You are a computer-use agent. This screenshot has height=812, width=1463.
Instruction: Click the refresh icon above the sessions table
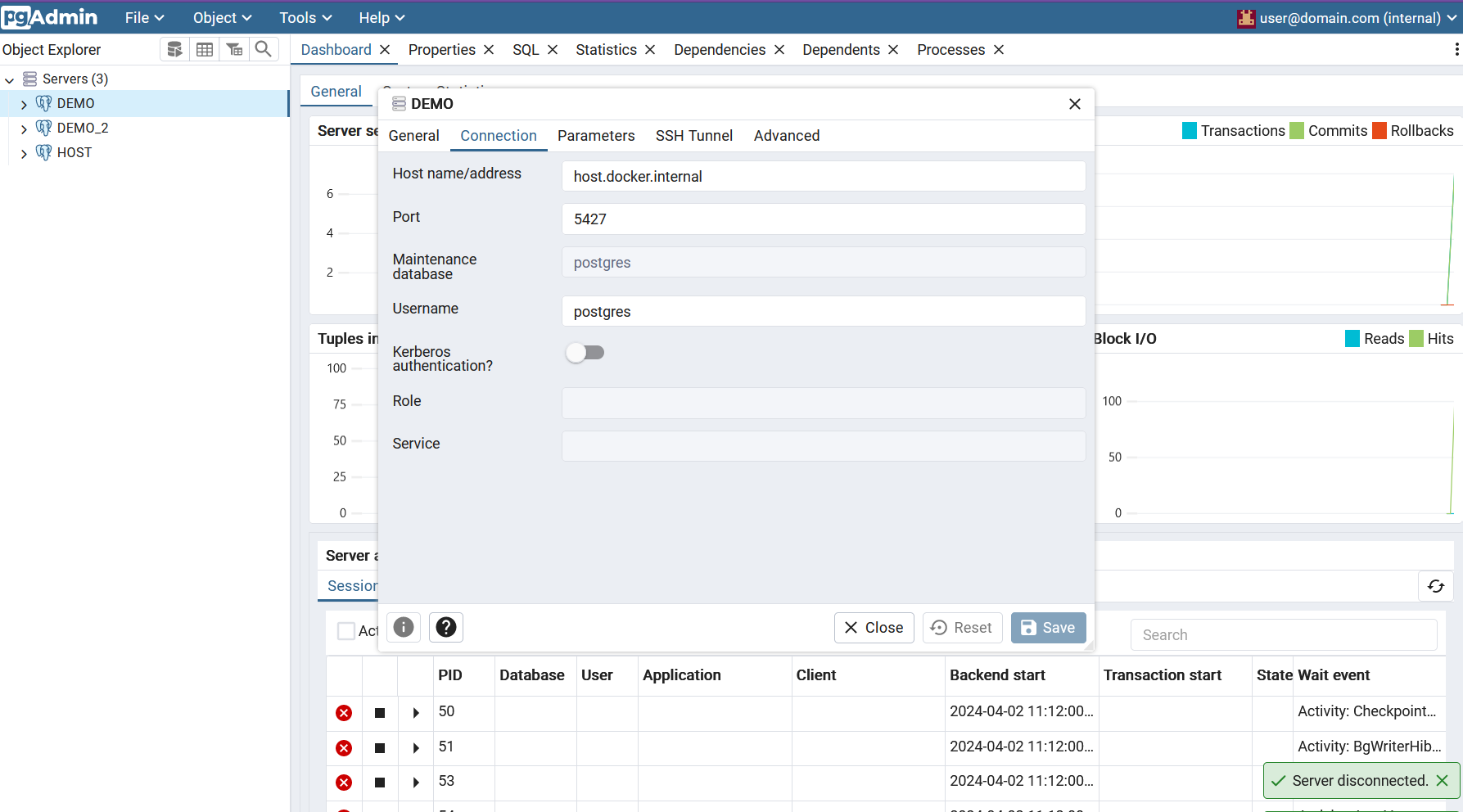pos(1436,586)
